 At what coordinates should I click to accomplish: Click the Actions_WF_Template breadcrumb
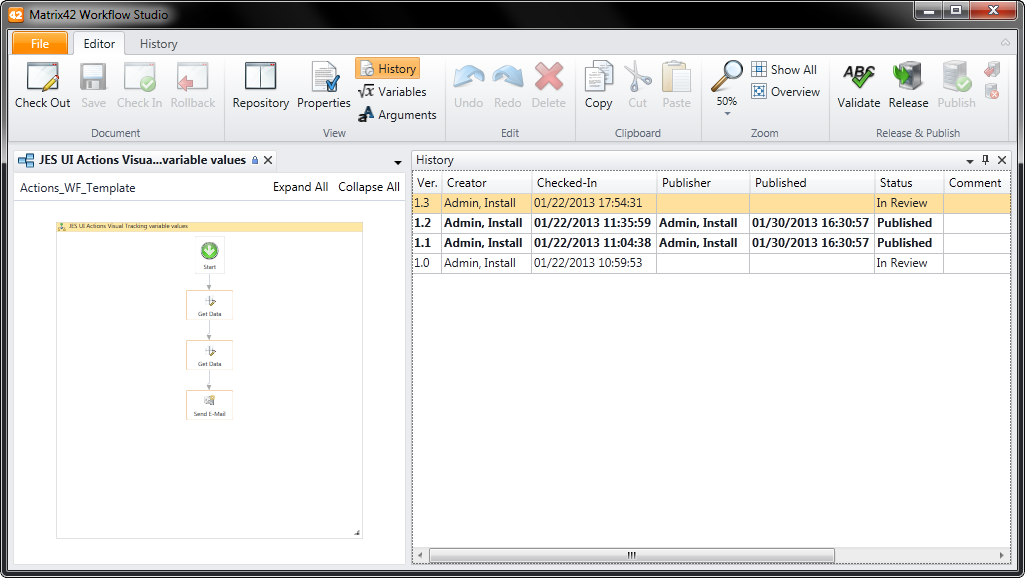pyautogui.click(x=78, y=188)
